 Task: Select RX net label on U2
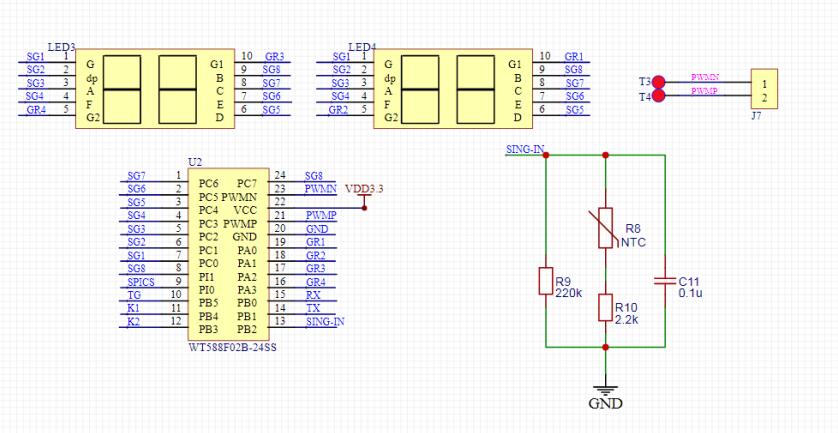click(x=313, y=295)
